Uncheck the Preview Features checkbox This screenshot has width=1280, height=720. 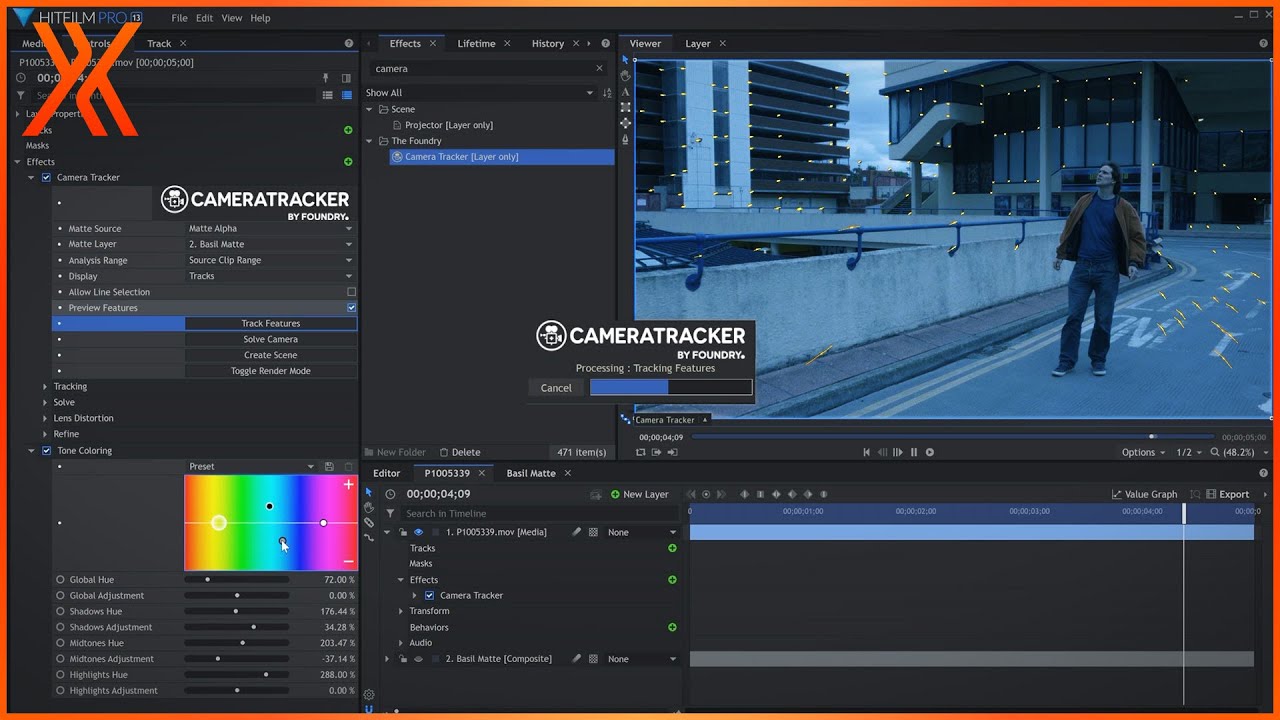[x=348, y=307]
